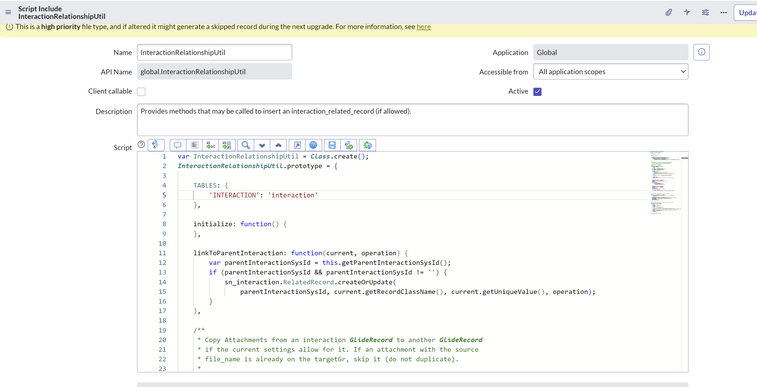
Task: Open the activity stream icon in header
Action: pos(687,12)
